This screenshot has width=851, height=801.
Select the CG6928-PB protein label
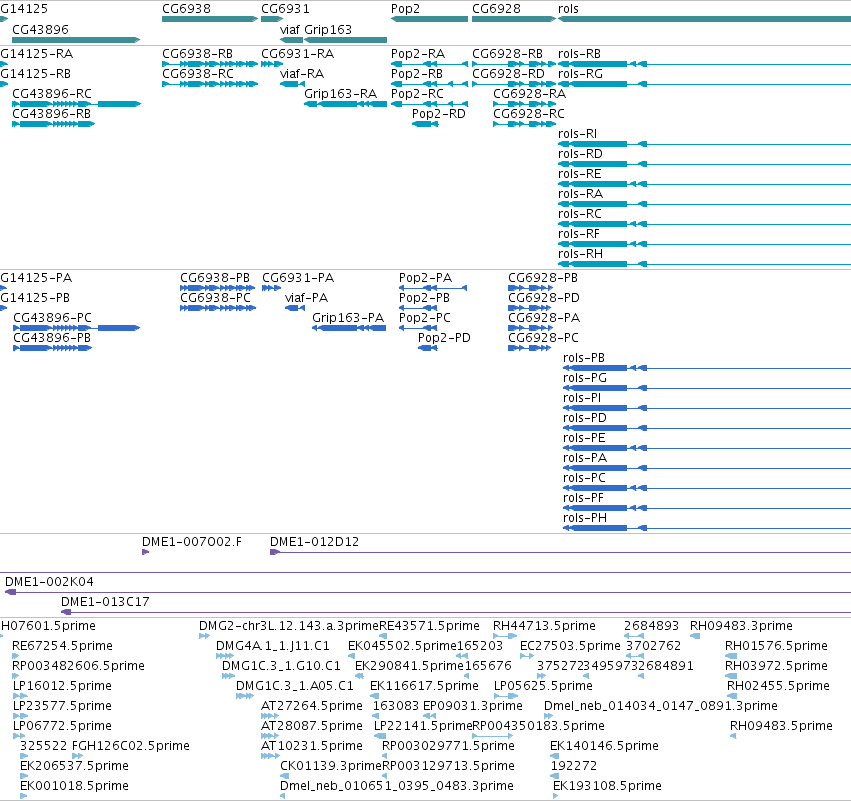click(x=543, y=278)
